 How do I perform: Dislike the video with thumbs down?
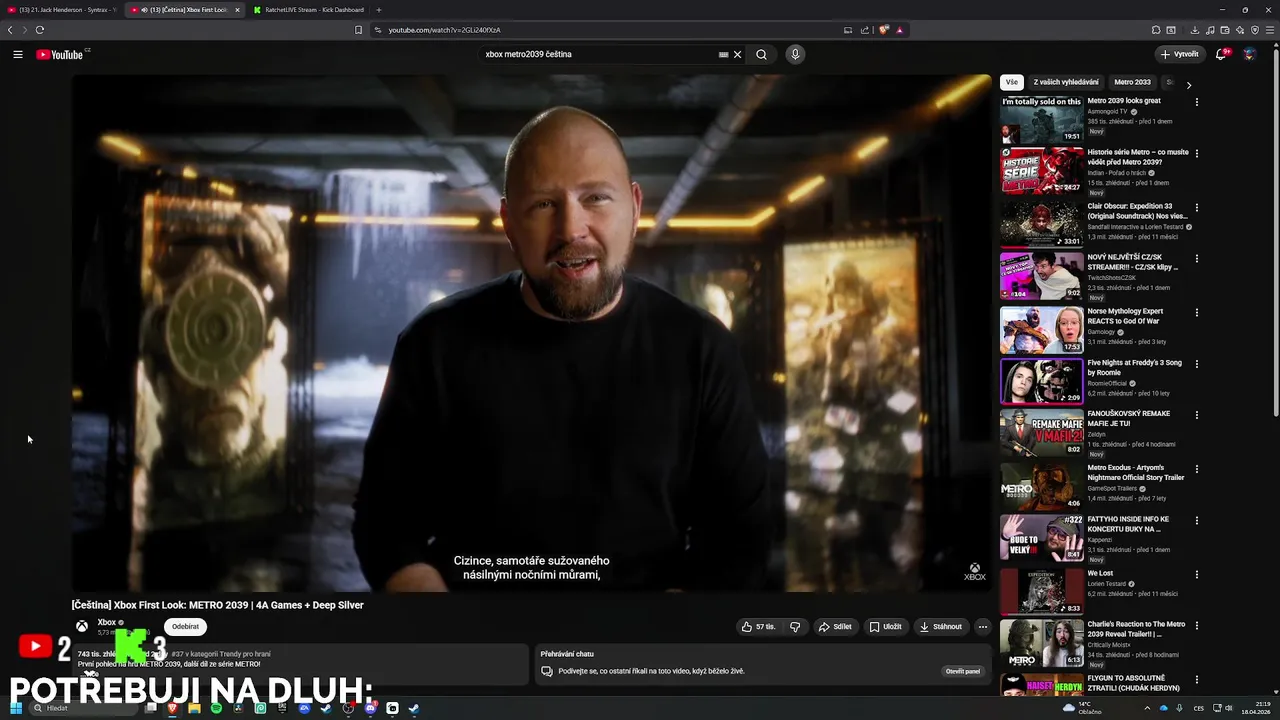[795, 627]
